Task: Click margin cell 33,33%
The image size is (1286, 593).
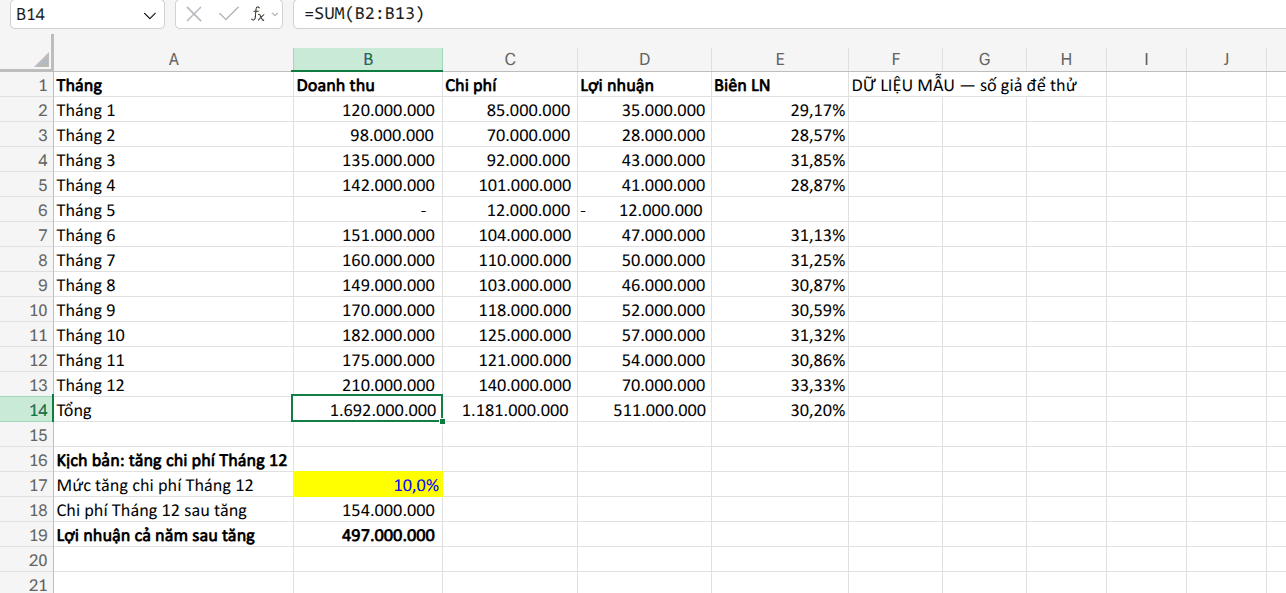Action: pyautogui.click(x=780, y=385)
